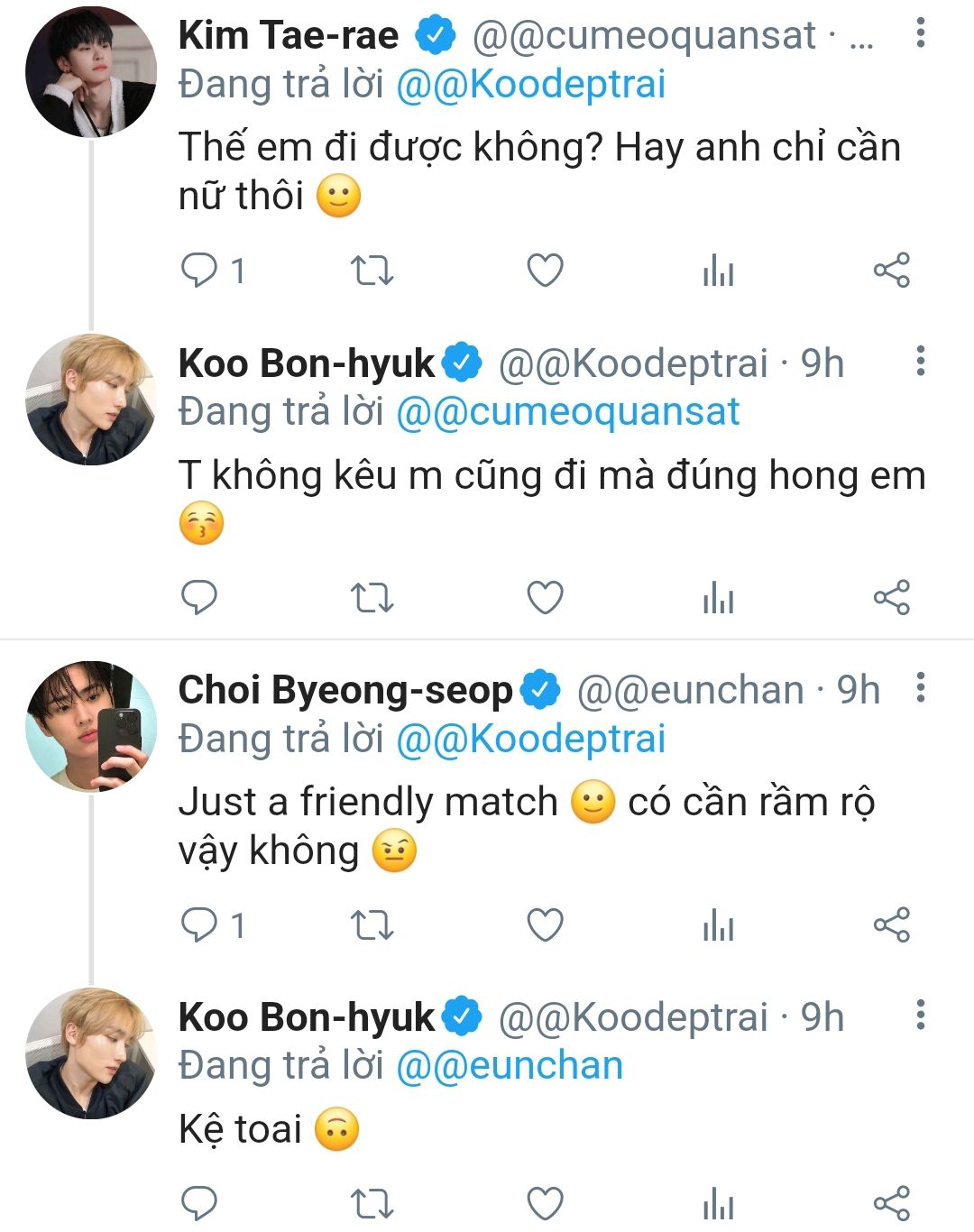Screen dimensions: 974x1232
Task: Open Koo Bon-hyuk's profile name in 'Kệ toai' tweet
Action: [307, 1017]
